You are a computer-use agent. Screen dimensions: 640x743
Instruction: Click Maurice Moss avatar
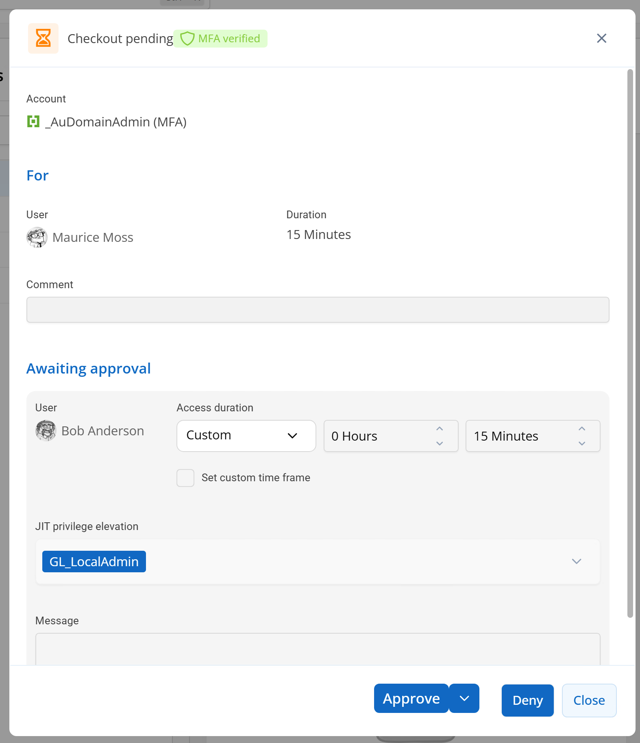[36, 237]
